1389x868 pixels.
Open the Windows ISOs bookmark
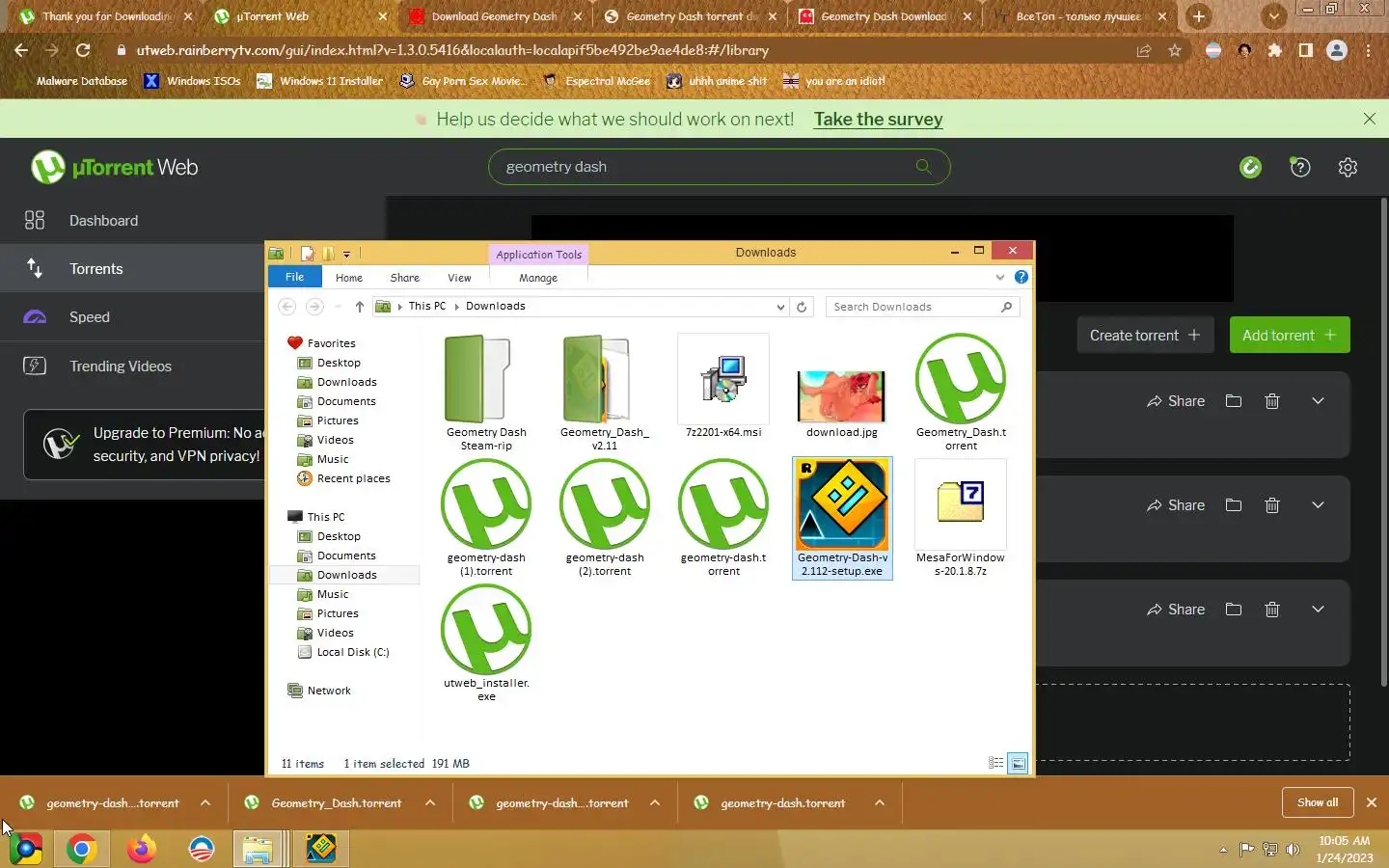click(x=193, y=81)
